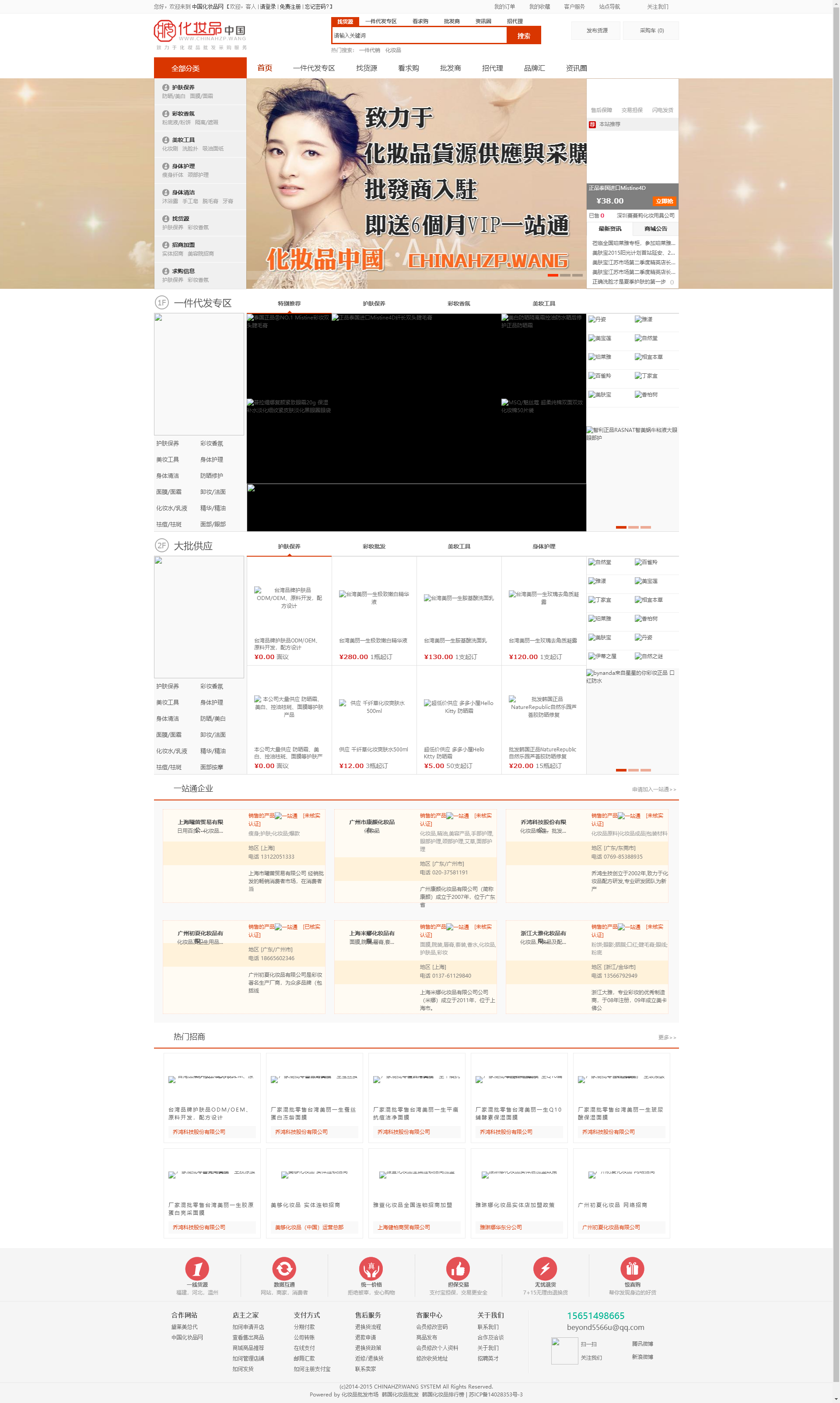
Task: Switch to the 商城公告 tab
Action: 655,229
